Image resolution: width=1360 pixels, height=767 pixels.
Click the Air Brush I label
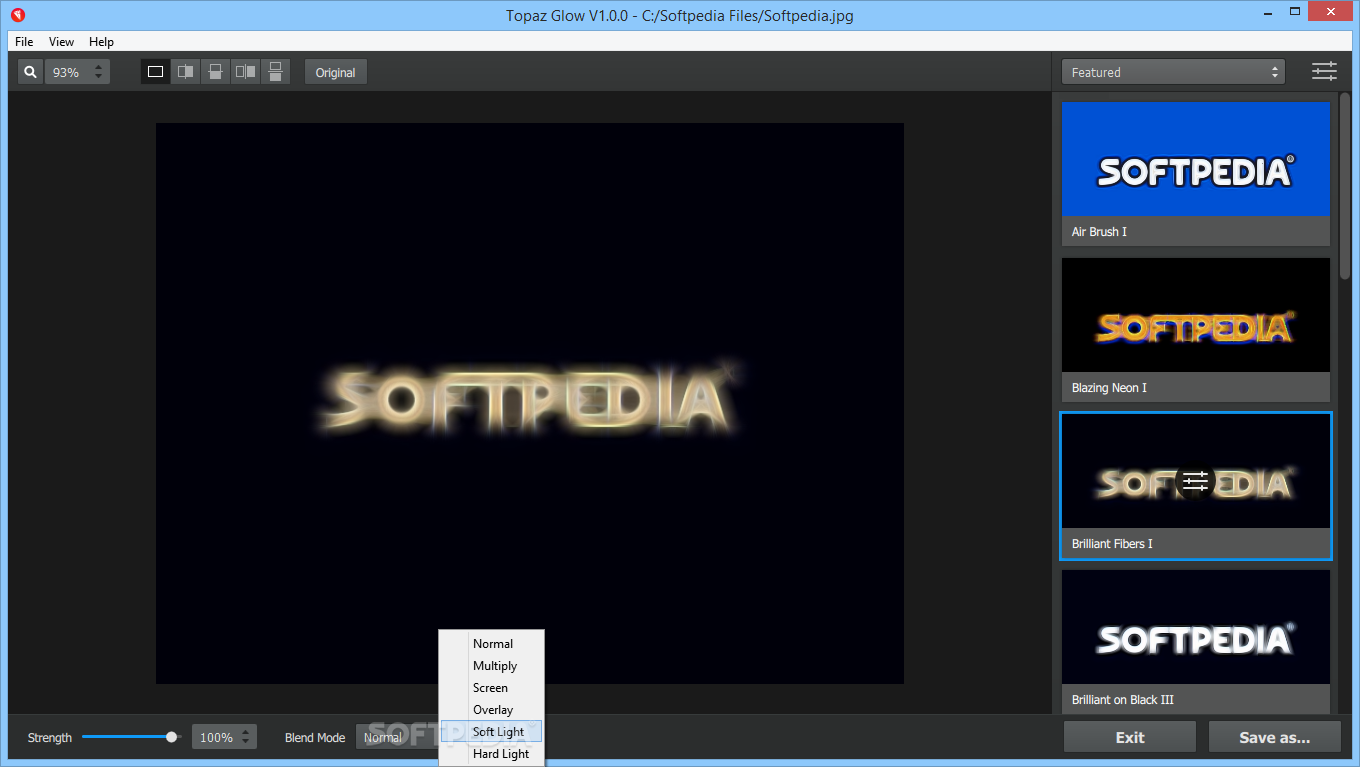1099,232
